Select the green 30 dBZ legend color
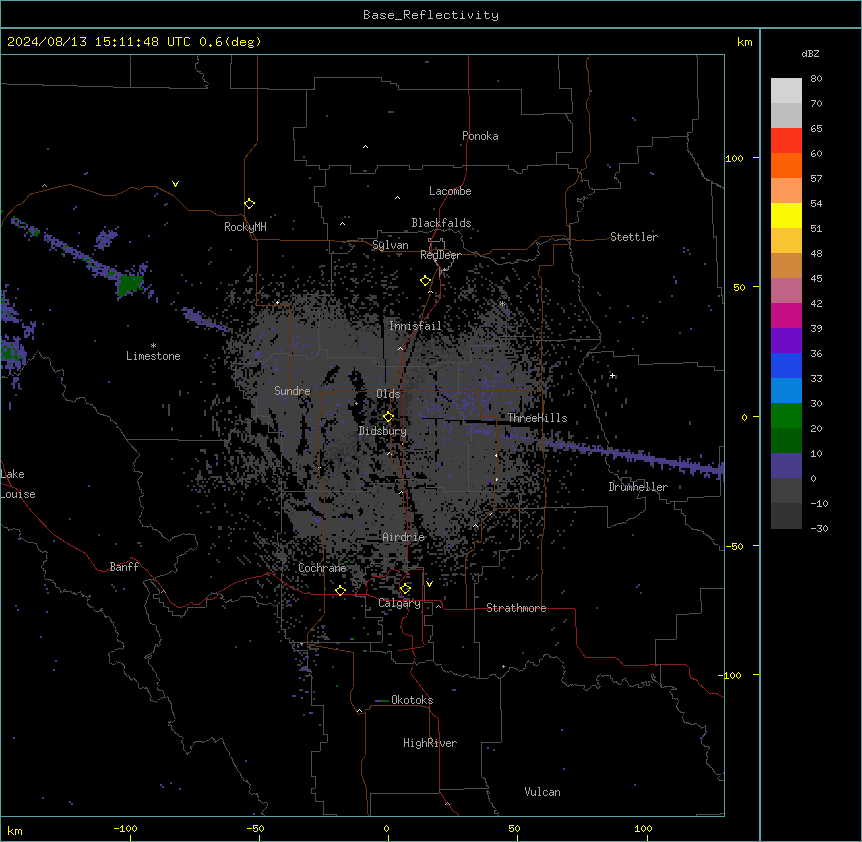This screenshot has width=862, height=842. click(x=786, y=416)
